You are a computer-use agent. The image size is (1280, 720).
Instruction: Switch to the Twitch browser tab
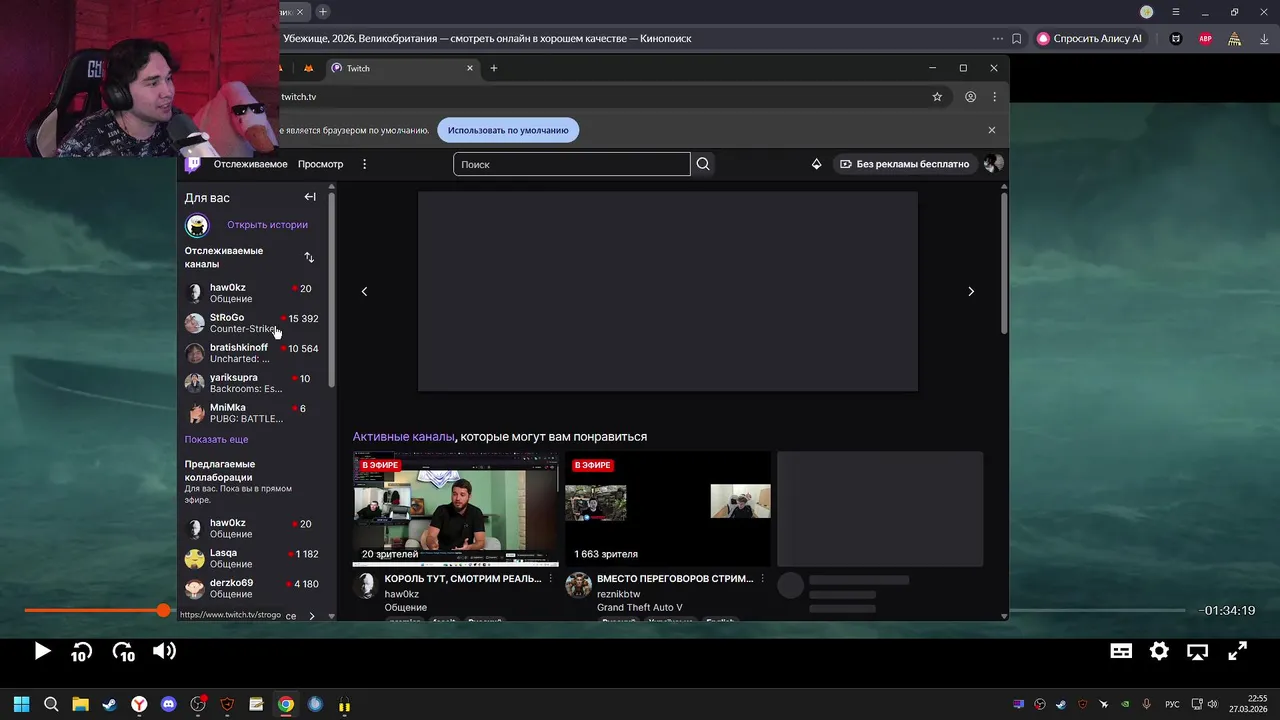[400, 68]
